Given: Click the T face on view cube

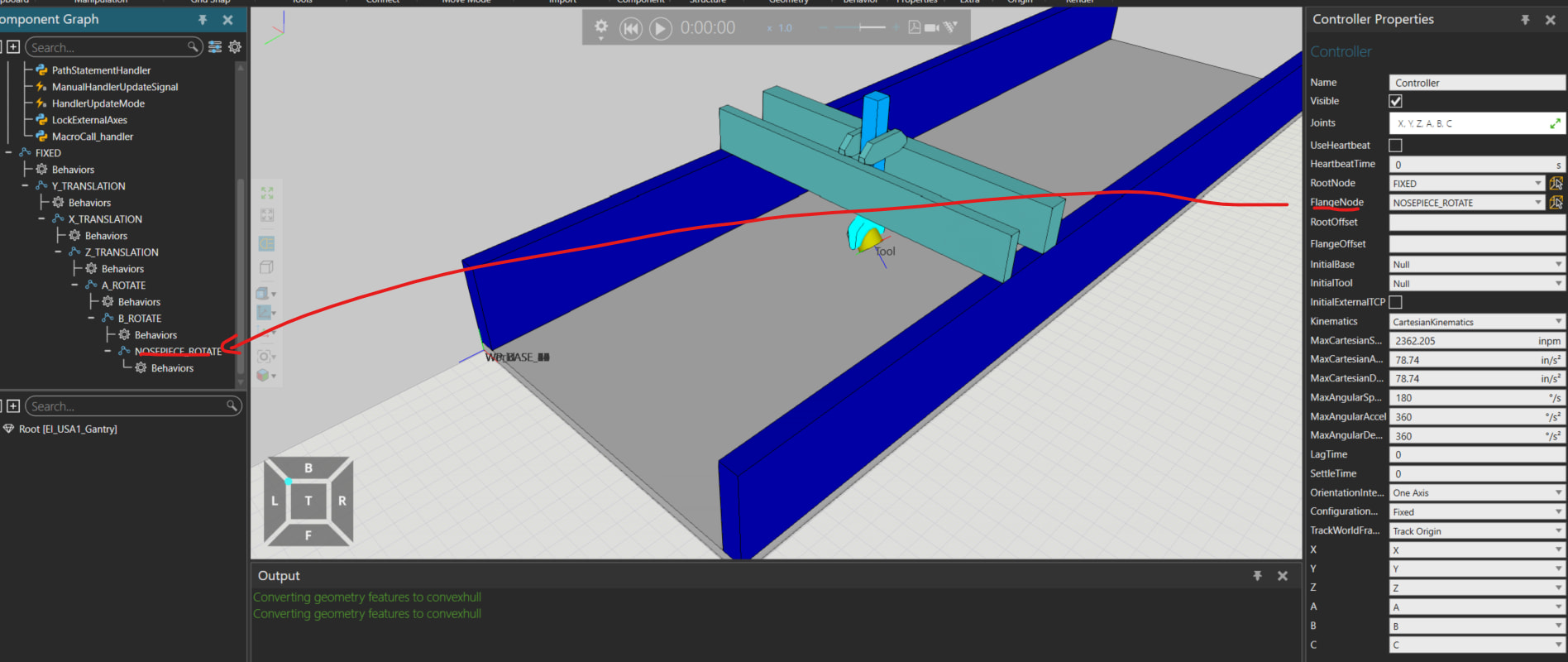Looking at the screenshot, I should tap(308, 501).
